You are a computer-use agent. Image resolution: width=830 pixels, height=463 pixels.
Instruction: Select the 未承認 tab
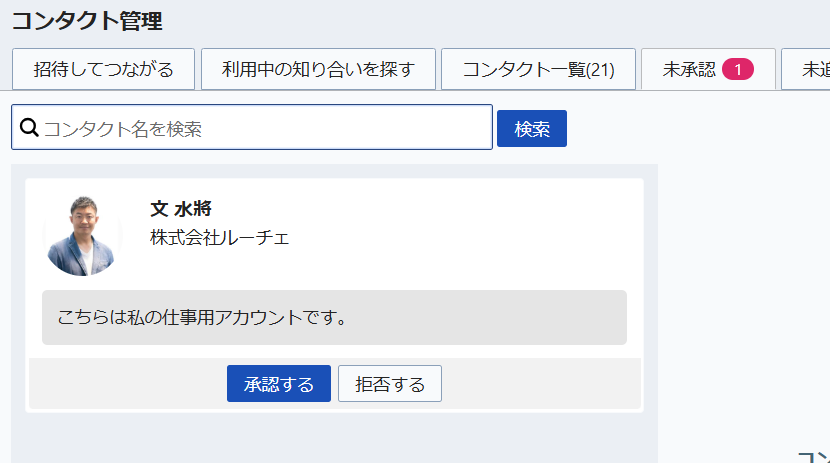click(690, 69)
